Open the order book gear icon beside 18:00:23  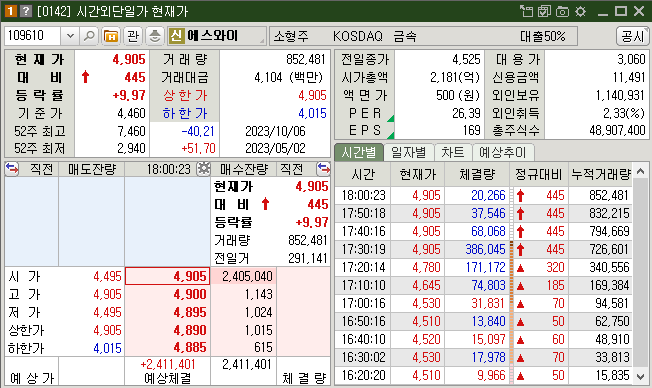coord(204,169)
